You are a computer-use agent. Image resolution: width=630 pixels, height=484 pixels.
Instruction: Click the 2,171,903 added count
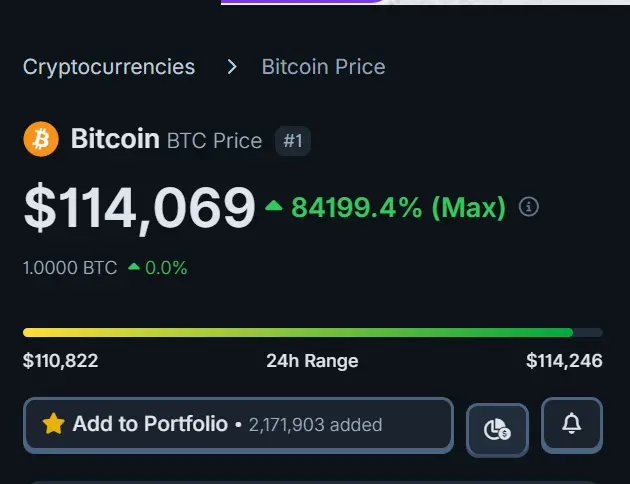tap(315, 425)
